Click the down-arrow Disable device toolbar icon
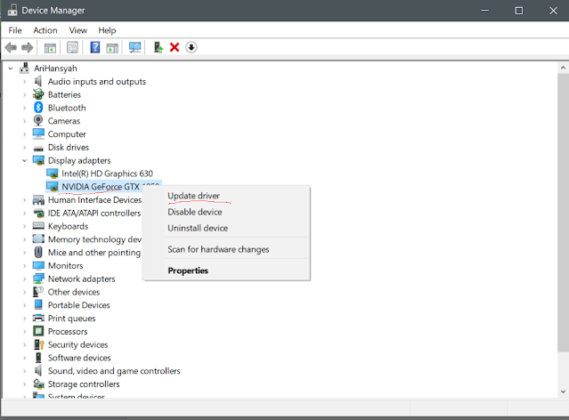 (191, 48)
